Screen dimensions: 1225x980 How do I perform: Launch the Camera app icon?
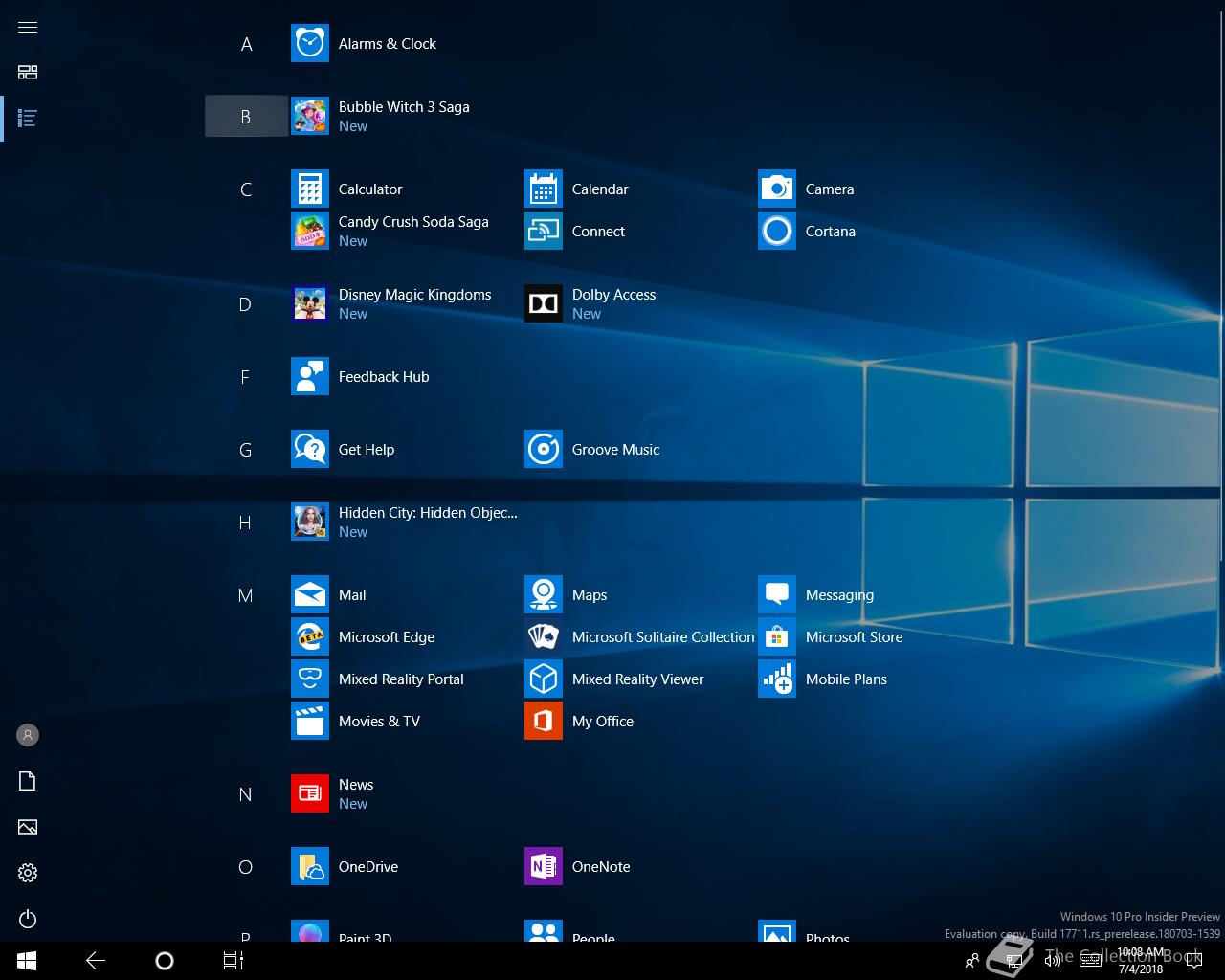coord(777,189)
